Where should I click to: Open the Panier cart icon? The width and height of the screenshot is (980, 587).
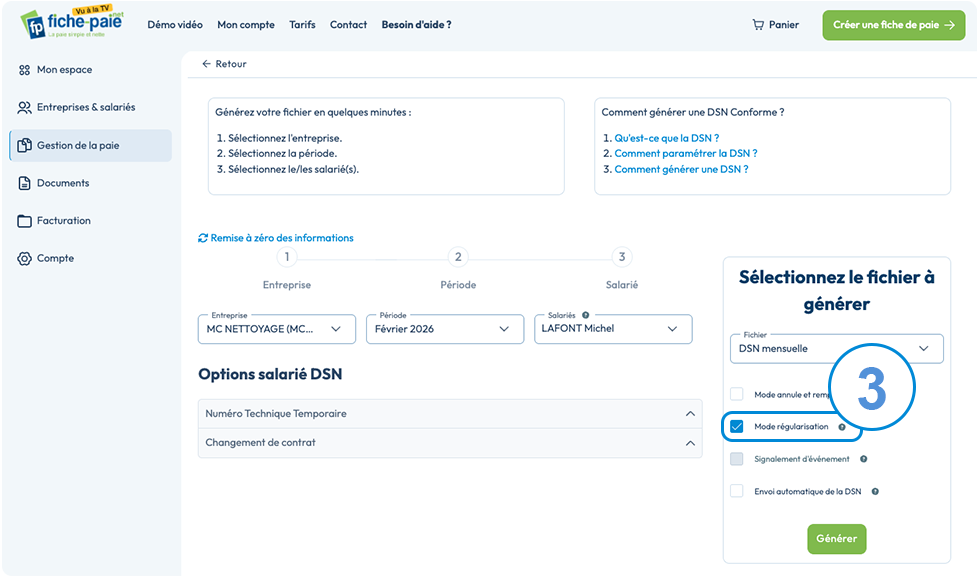coord(758,25)
